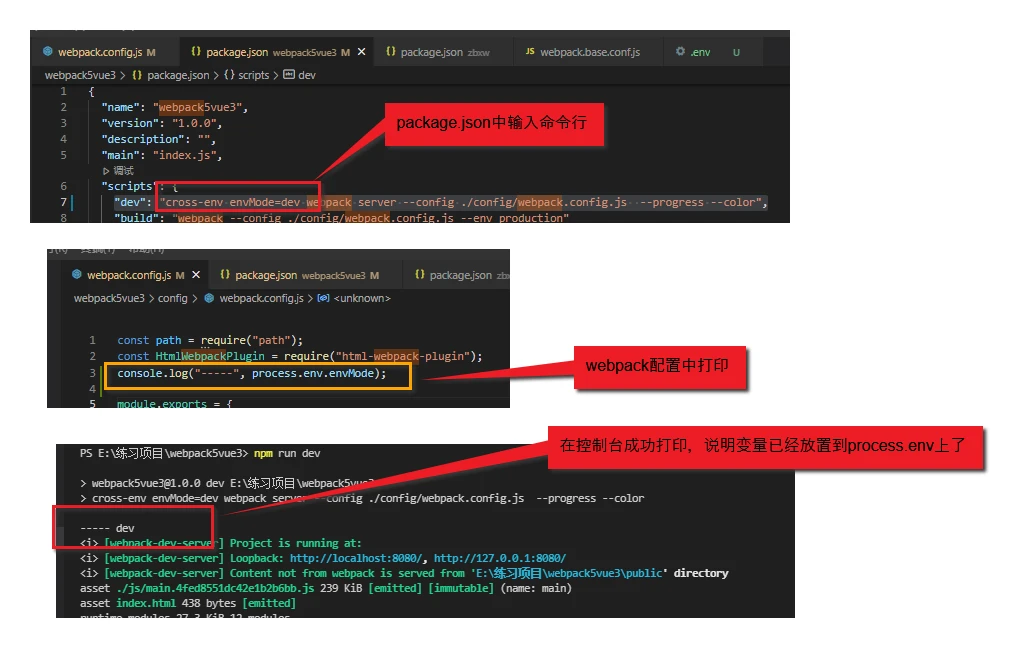
Task: Click the string symbol icon before dev breadcrumb
Action: point(289,74)
